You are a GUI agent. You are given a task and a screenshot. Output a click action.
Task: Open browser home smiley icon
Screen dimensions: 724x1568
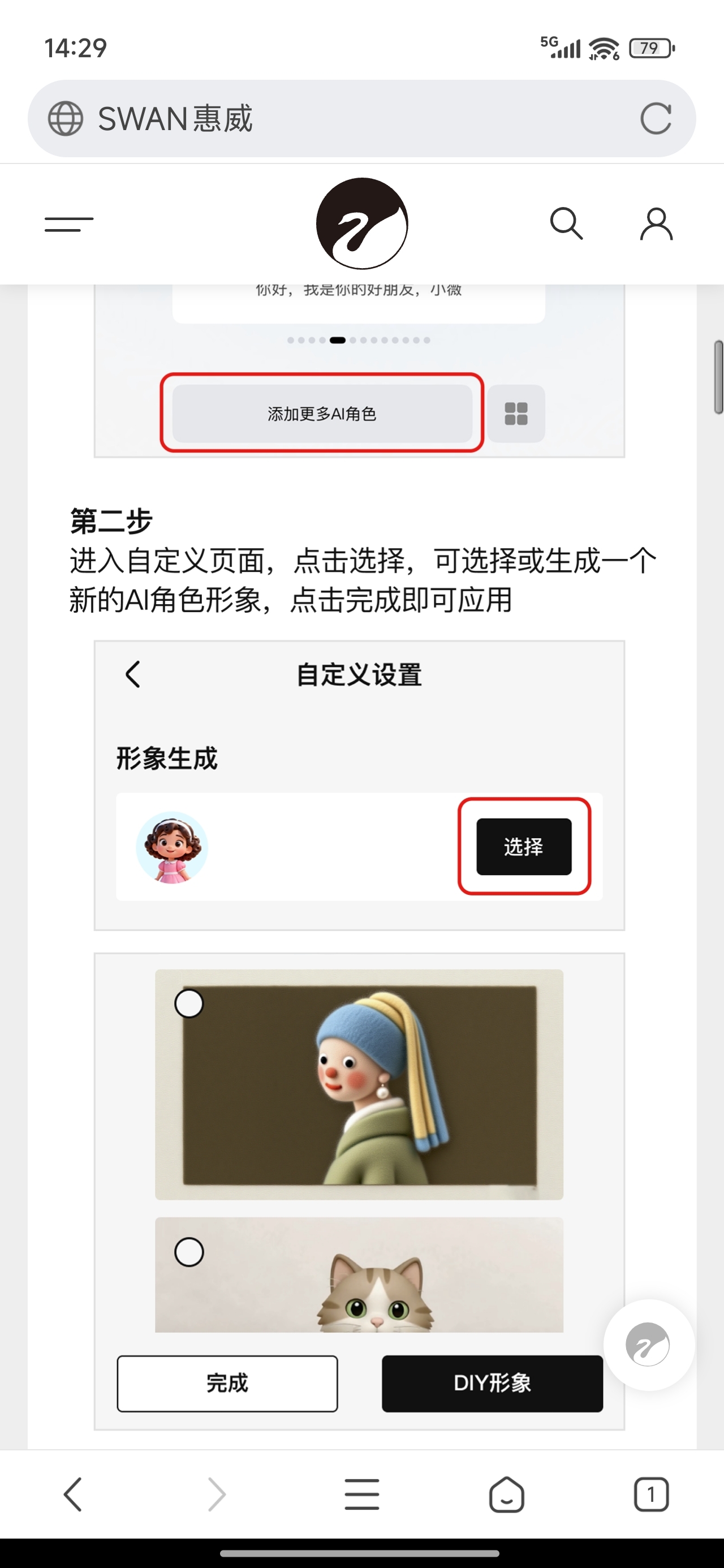pyautogui.click(x=507, y=1494)
